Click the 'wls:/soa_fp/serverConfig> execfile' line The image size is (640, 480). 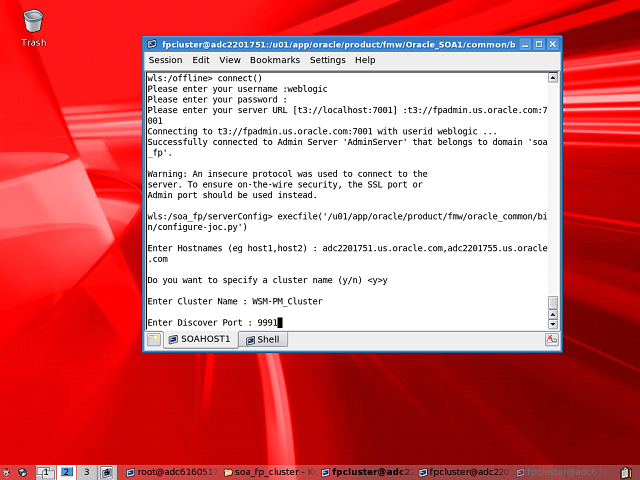[x=347, y=216]
